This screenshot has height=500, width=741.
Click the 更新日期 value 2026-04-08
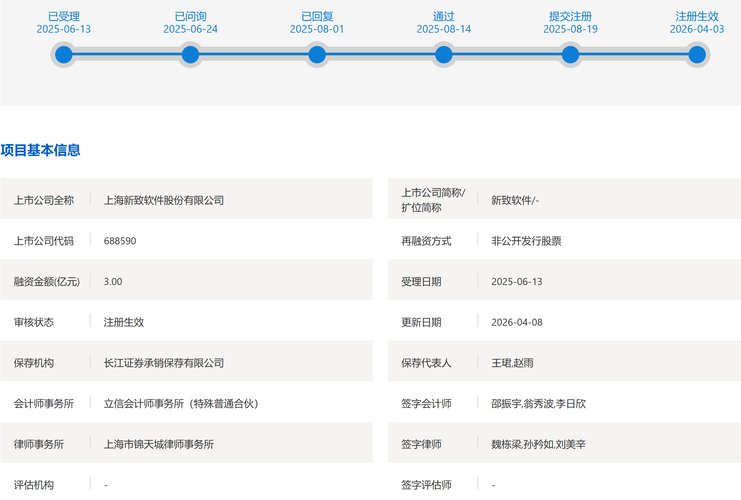pyautogui.click(x=517, y=322)
